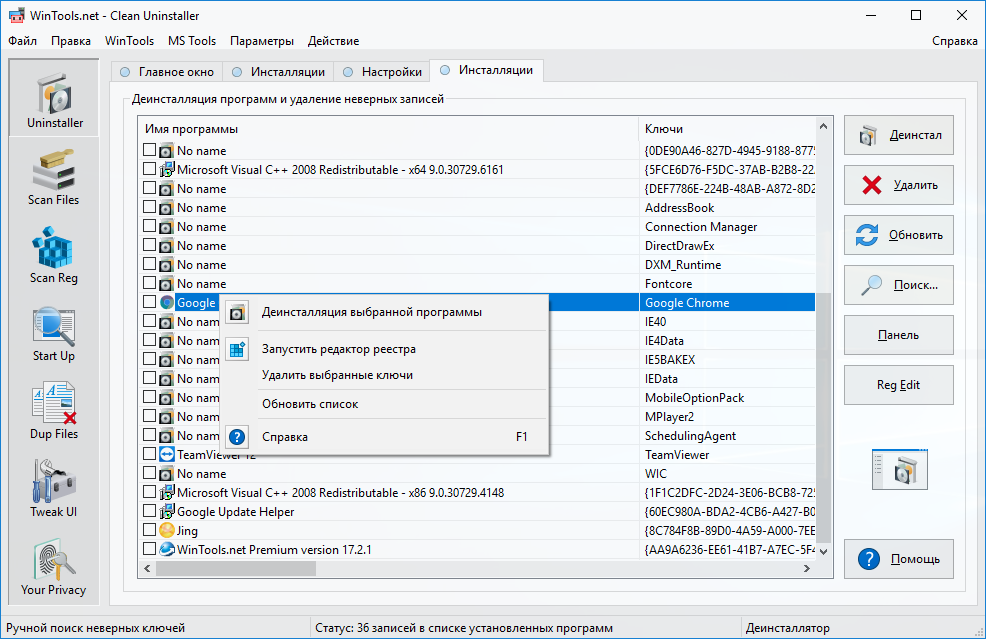Choose 'Обновить список' in context menu
986x639 pixels.
384,404
